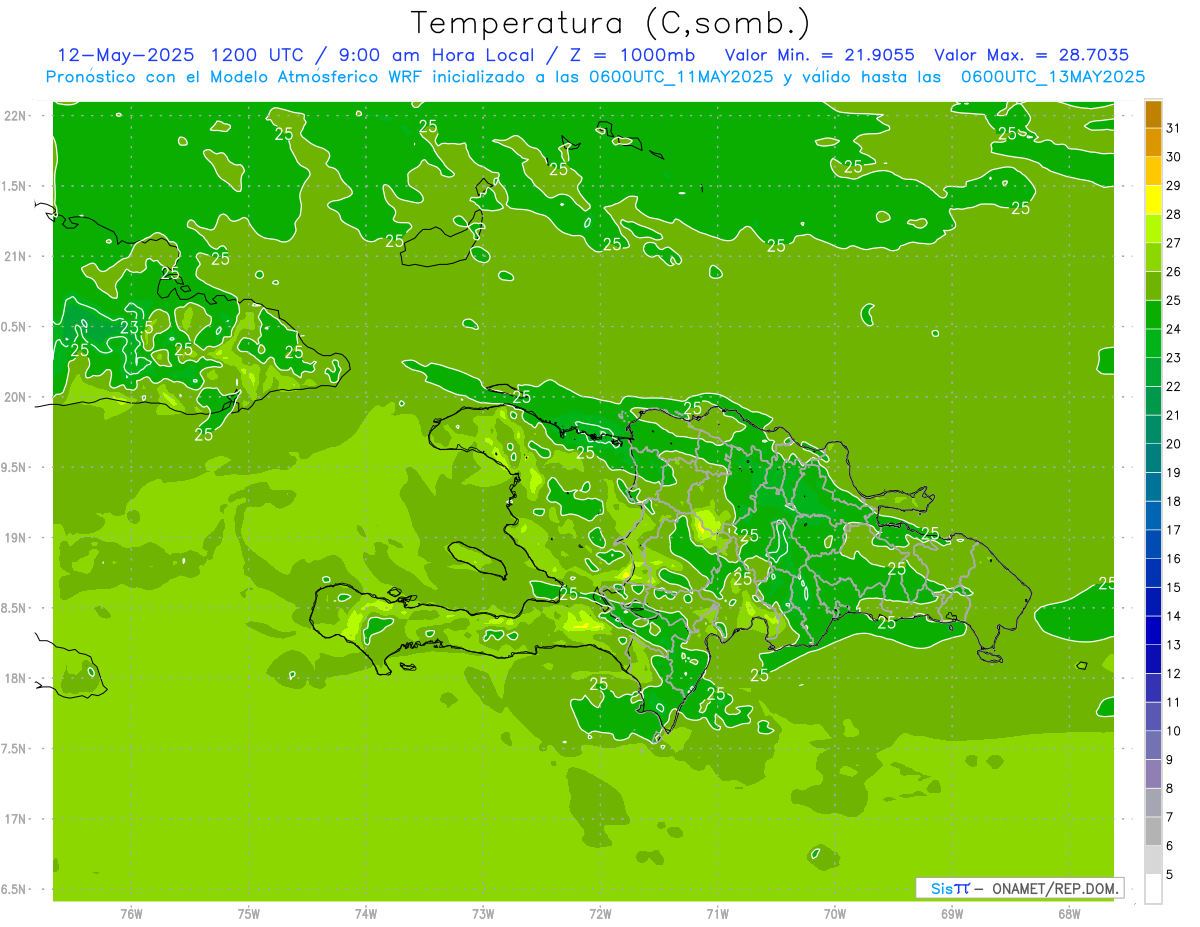
Task: Click the "Valor Min. = 21.9055" value
Action: (x=820, y=55)
